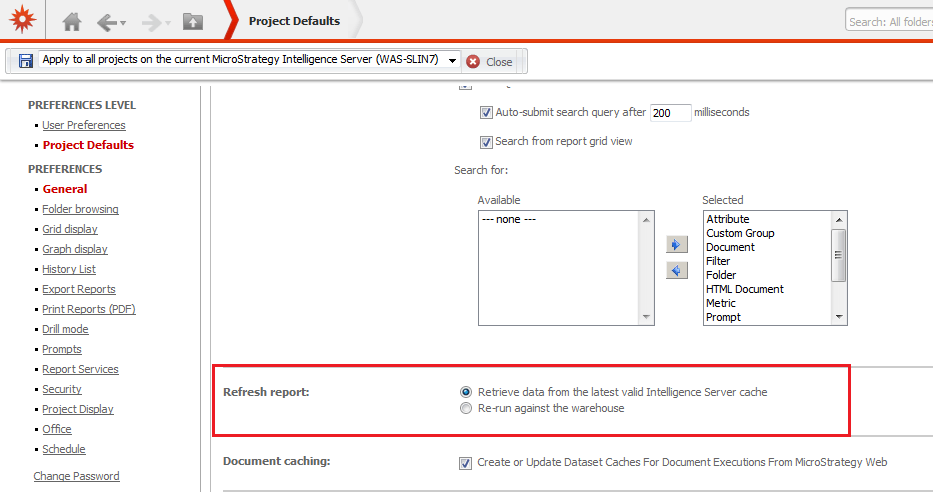Toggle Create or Update Dataset Caches checkbox
Image resolution: width=933 pixels, height=492 pixels.
tap(465, 463)
